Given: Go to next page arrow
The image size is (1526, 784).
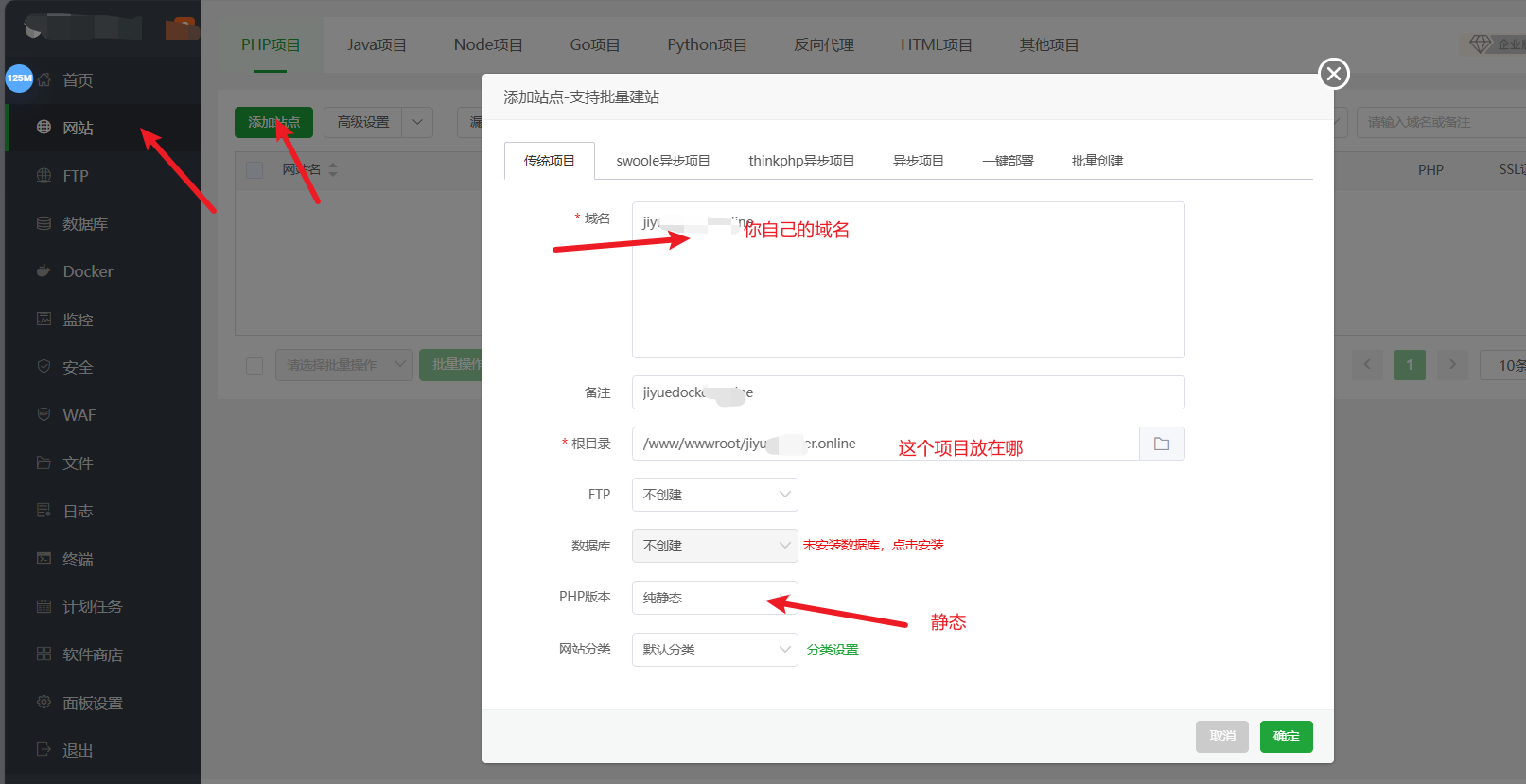Looking at the screenshot, I should tap(1452, 364).
